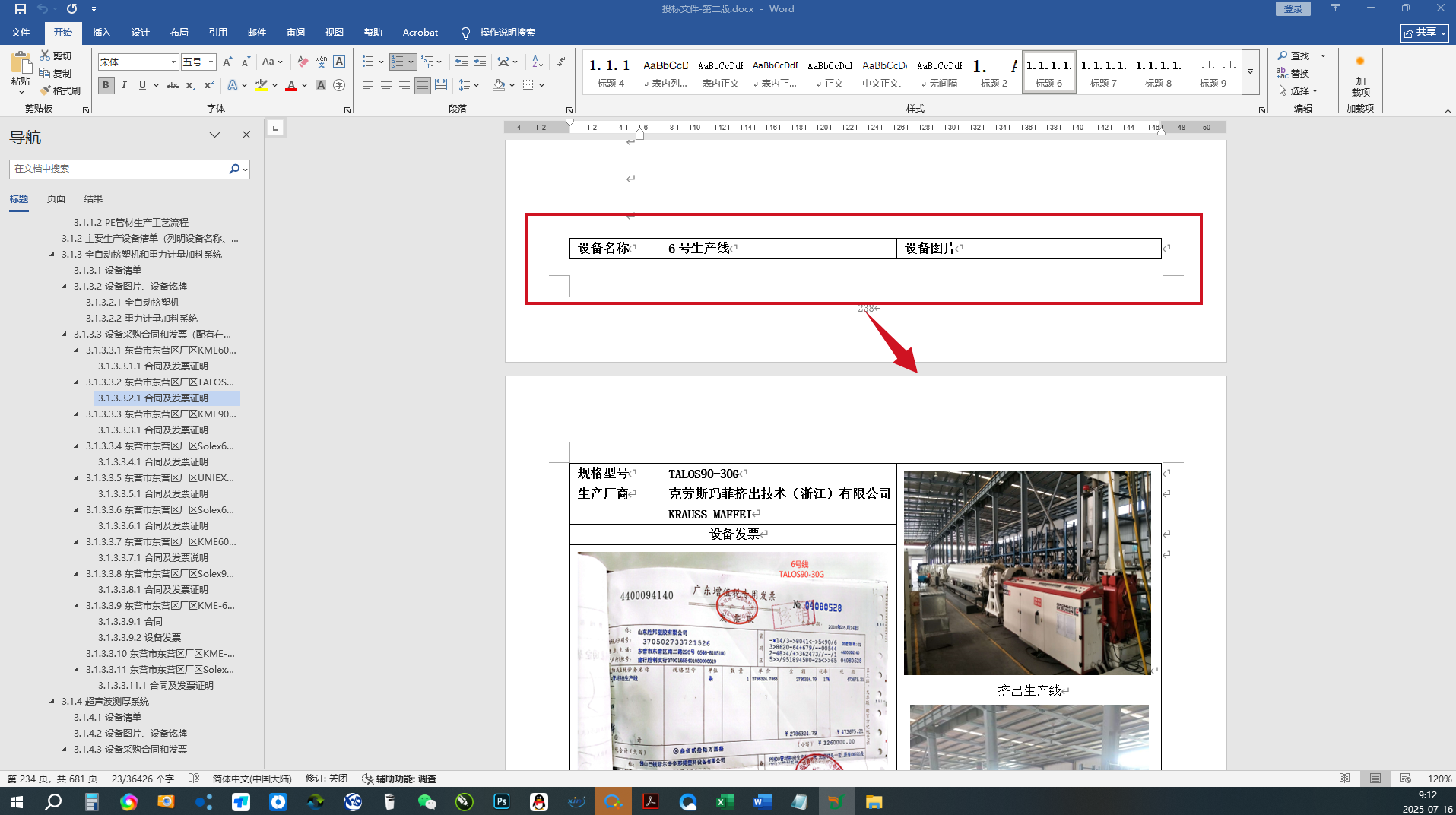Screen dimensions: 1456x815
Task: Click the navigation search field
Action: pos(118,169)
